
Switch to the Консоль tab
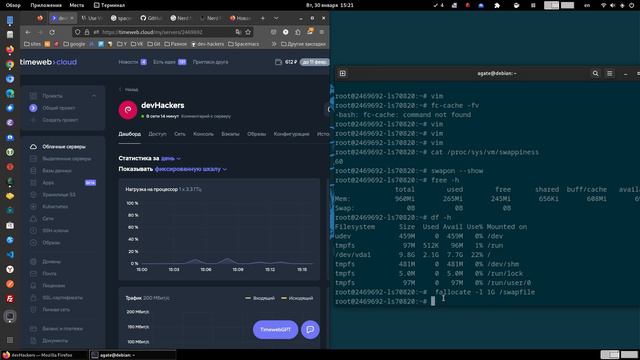tap(203, 134)
